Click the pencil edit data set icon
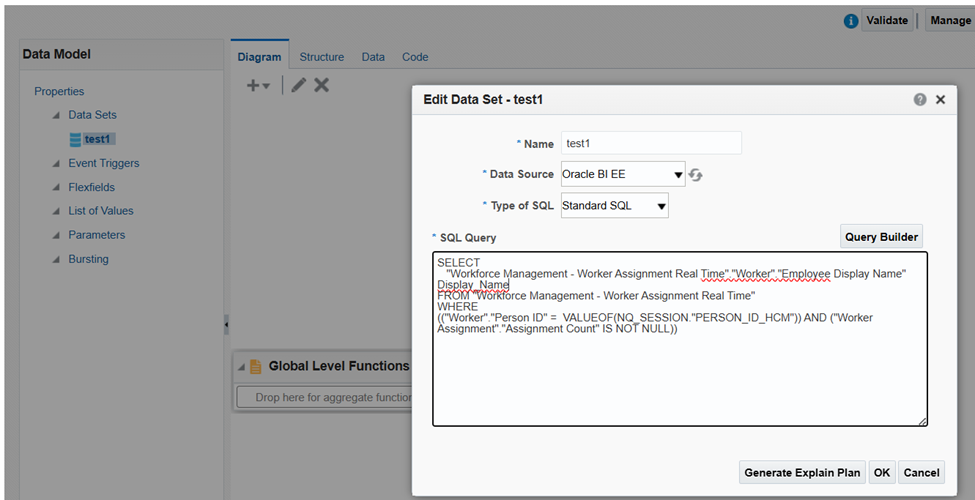The height and width of the screenshot is (500, 975). pos(299,85)
